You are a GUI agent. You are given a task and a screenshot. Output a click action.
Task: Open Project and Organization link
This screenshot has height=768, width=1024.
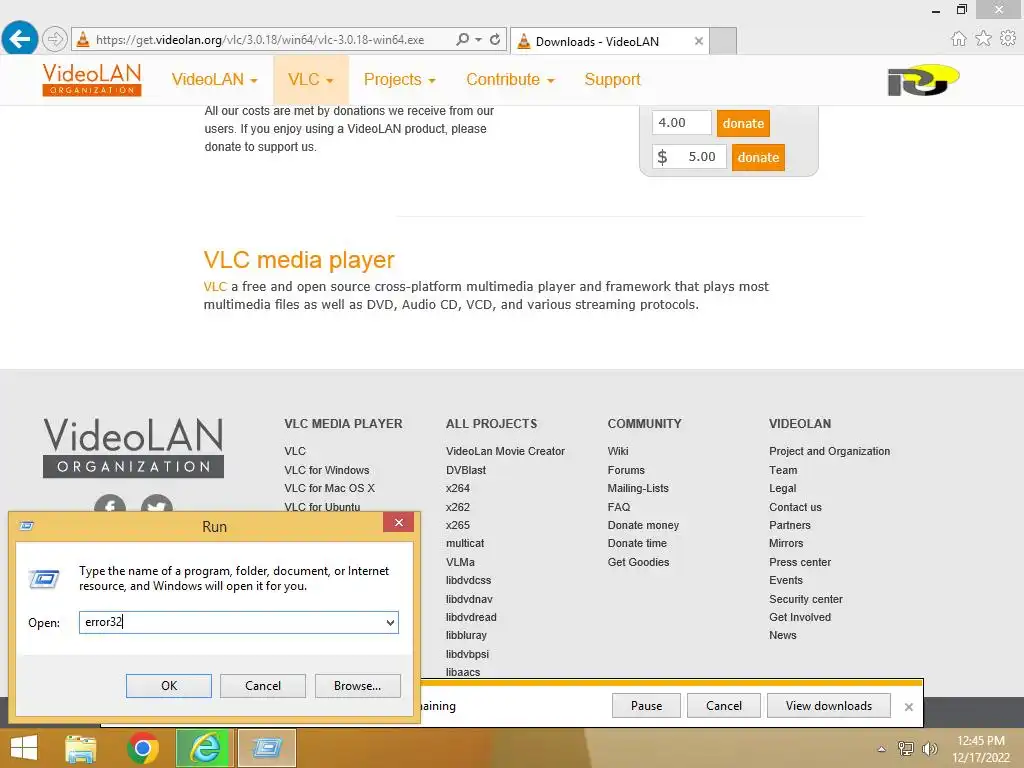[x=829, y=451]
